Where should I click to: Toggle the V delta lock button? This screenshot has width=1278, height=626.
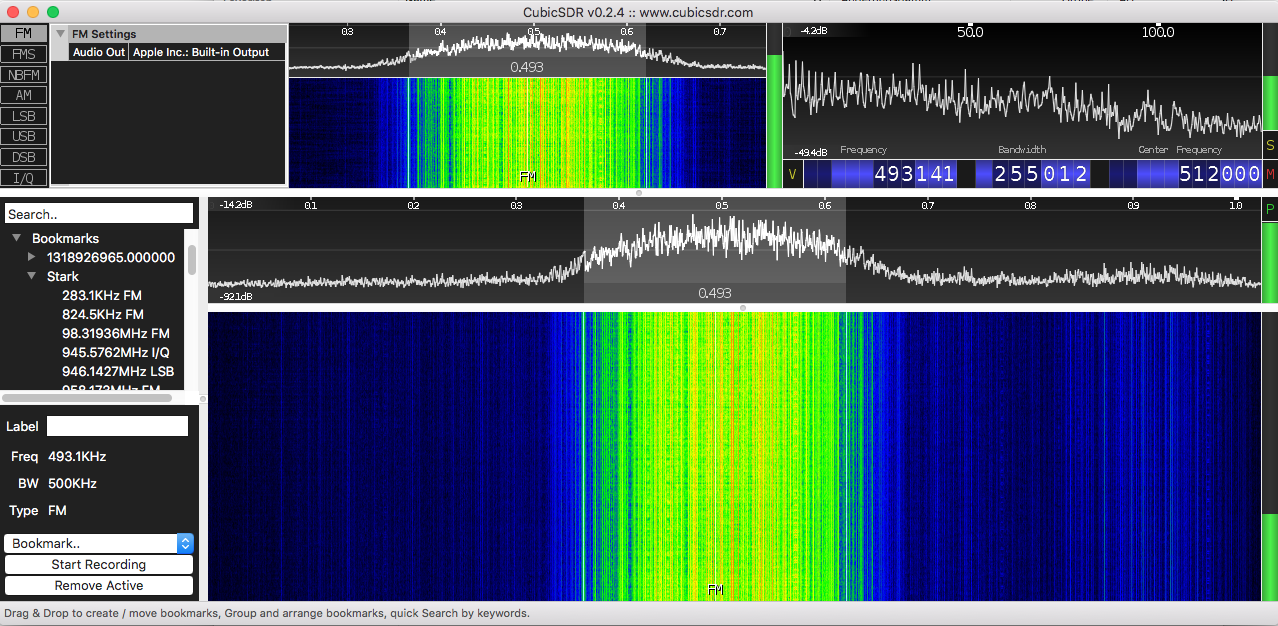(793, 175)
